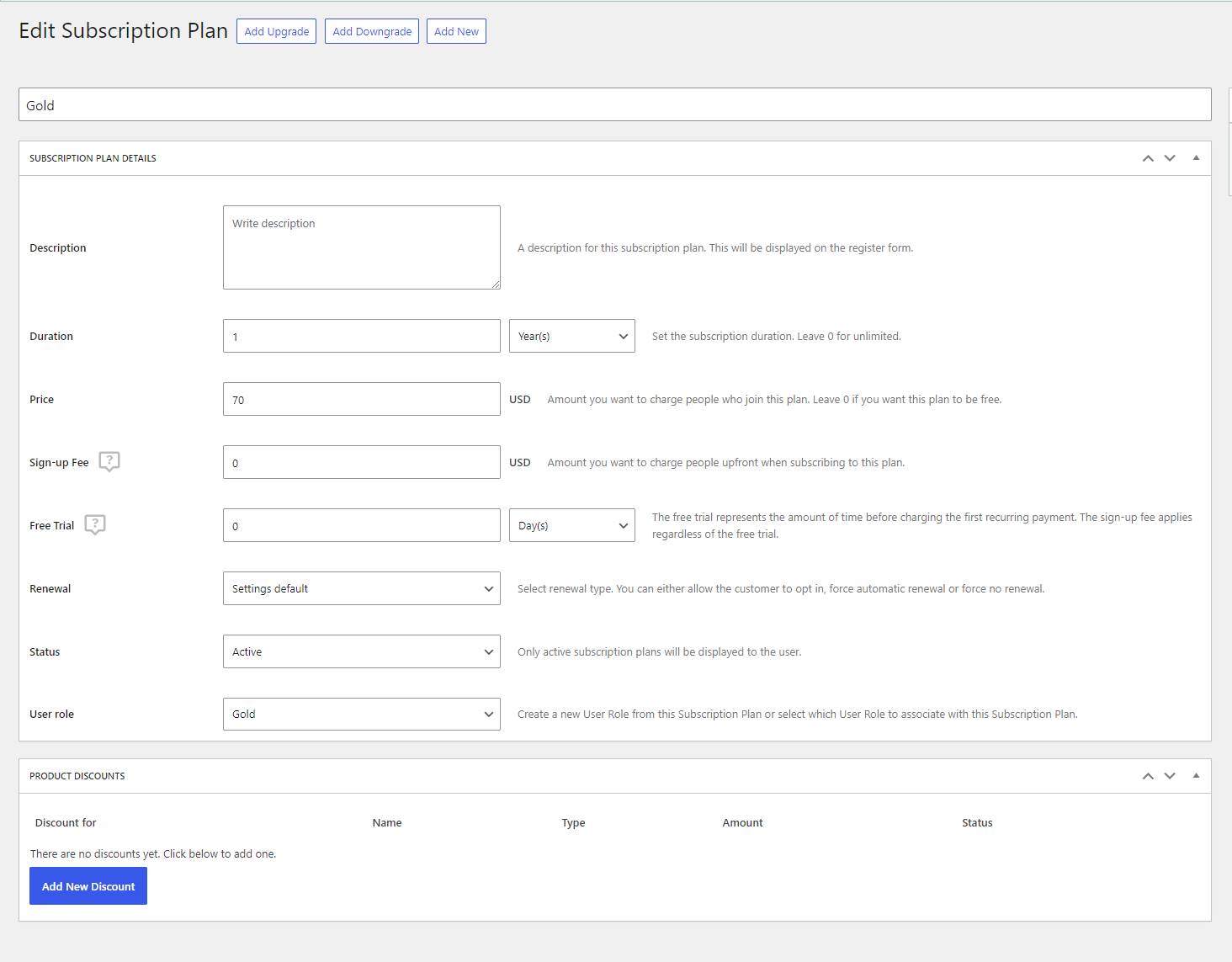Open the Status dropdown showing Active
1232x962 pixels.
(x=361, y=651)
